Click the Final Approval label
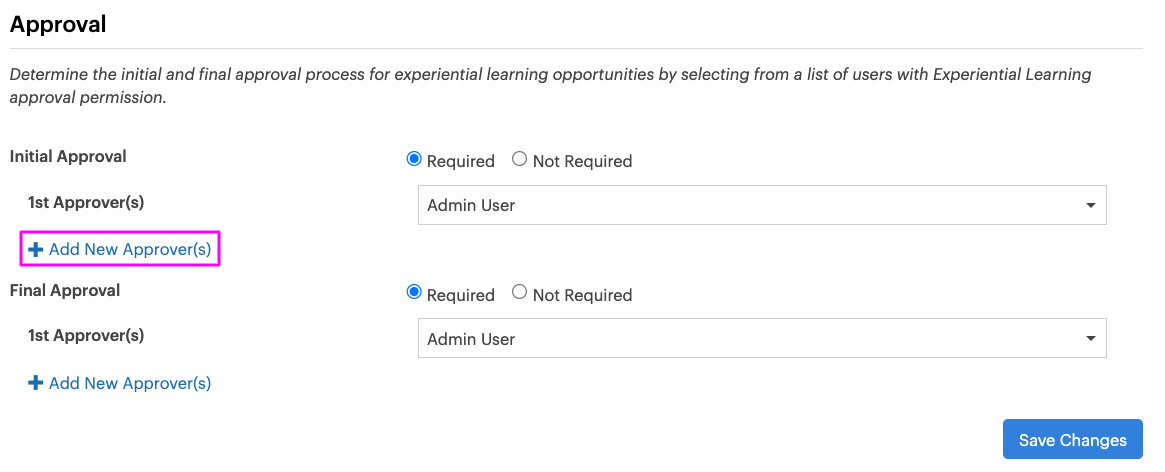The width and height of the screenshot is (1165, 472). [x=65, y=290]
